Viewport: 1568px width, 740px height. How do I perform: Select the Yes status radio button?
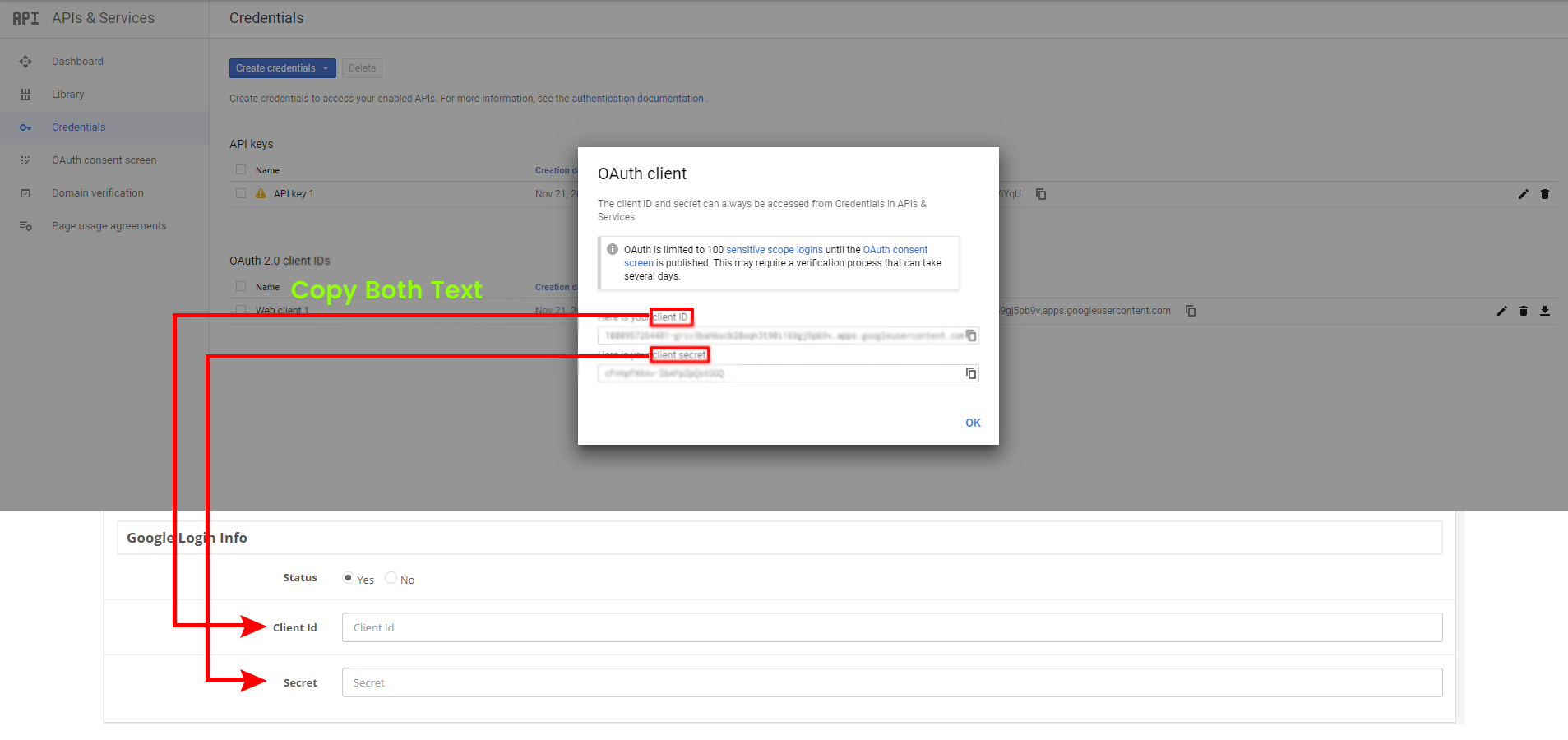348,578
